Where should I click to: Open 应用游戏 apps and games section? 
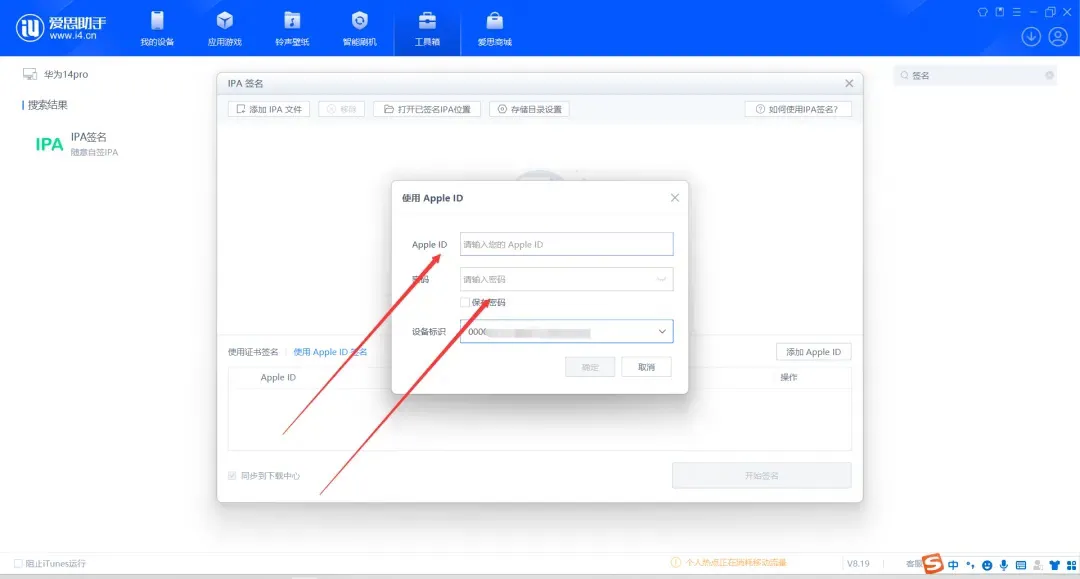pos(224,28)
